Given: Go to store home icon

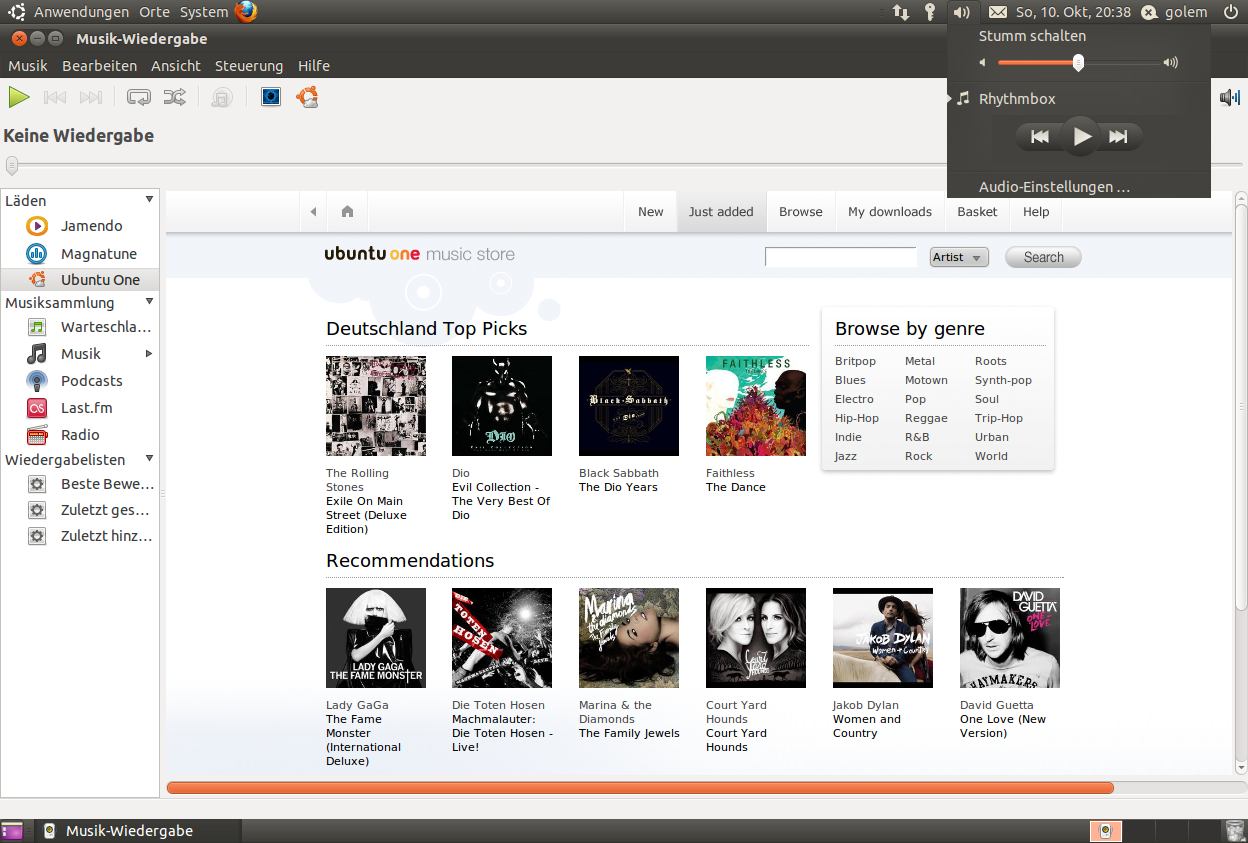Looking at the screenshot, I should (347, 212).
